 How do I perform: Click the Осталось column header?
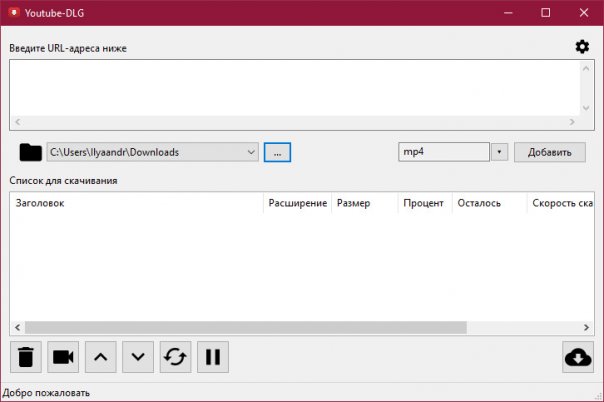coord(489,203)
